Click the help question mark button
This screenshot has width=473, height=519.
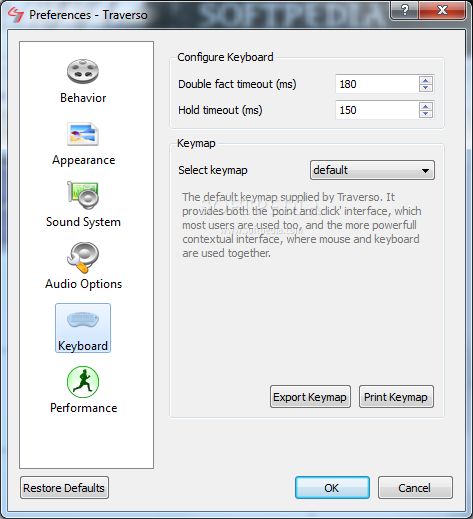pyautogui.click(x=405, y=10)
